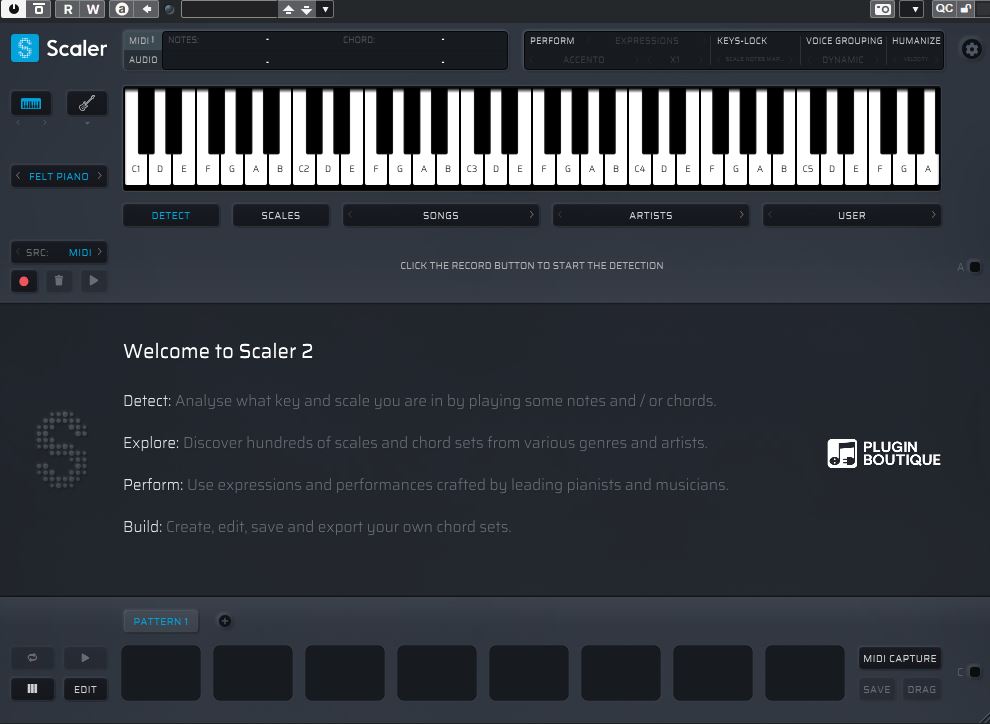
Task: Toggle HUMANIZE option
Action: pos(915,40)
